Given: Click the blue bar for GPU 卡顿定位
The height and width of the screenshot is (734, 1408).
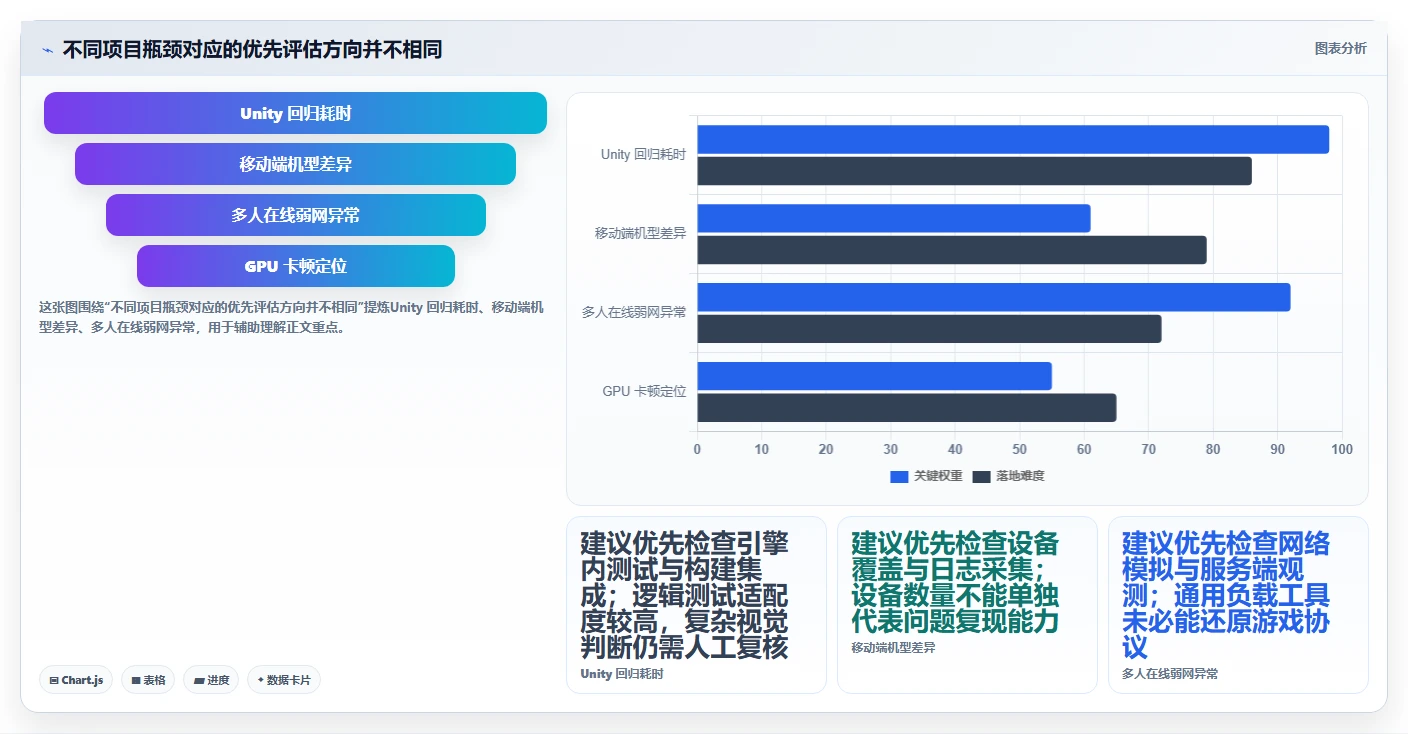Looking at the screenshot, I should [x=874, y=376].
